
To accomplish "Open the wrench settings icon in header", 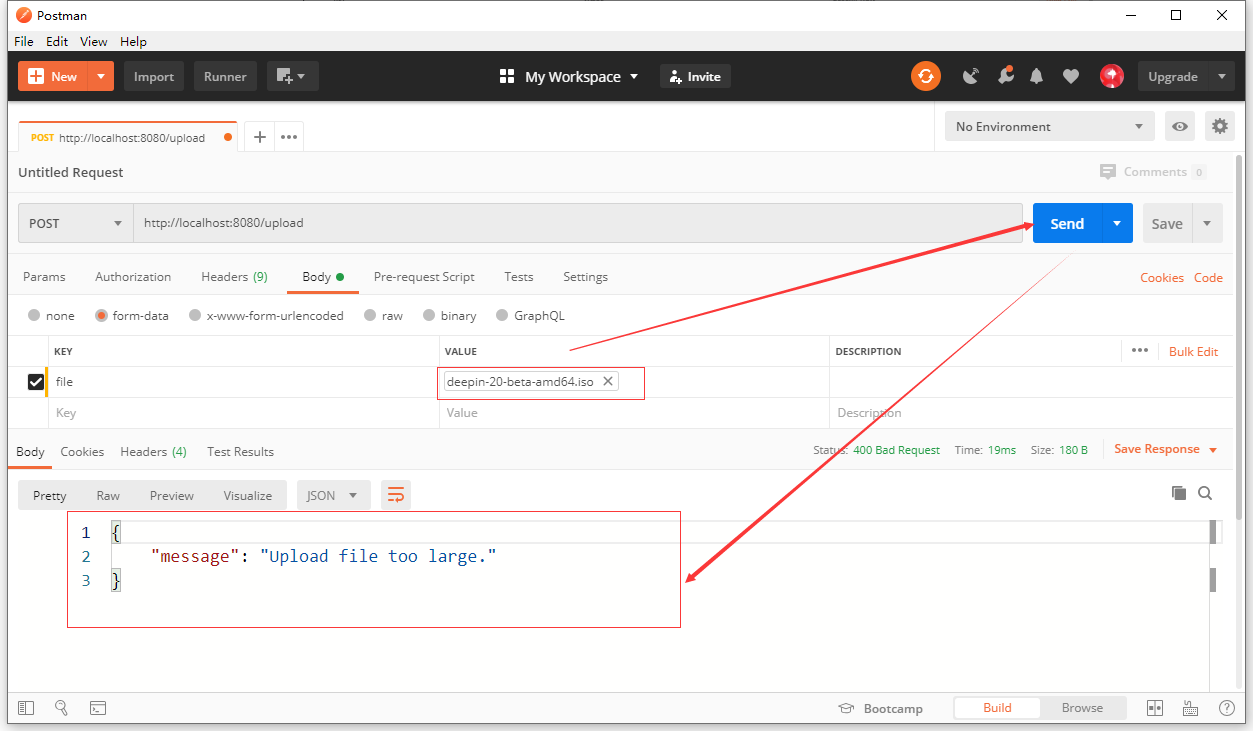I will pyautogui.click(x=1005, y=76).
